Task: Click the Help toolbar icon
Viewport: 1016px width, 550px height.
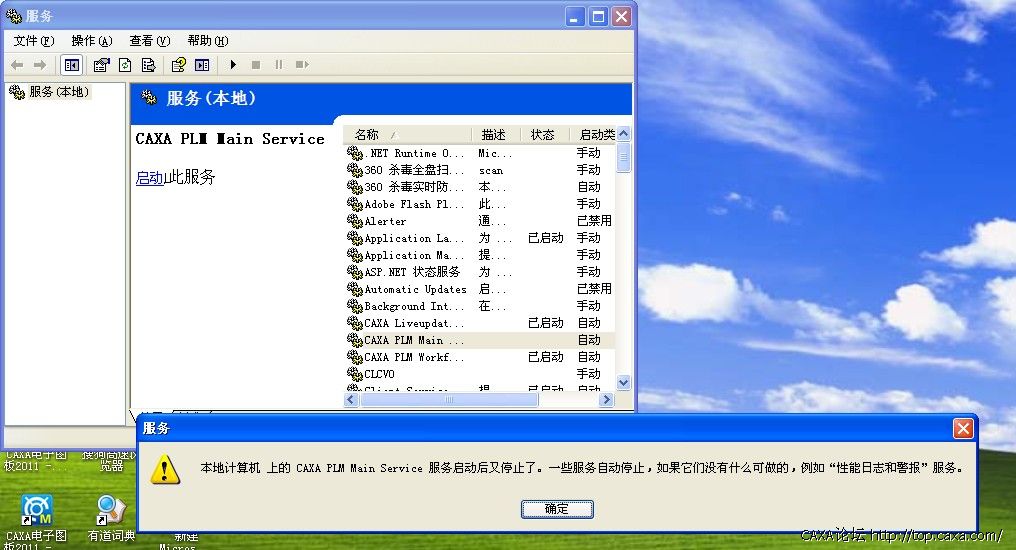Action: 178,65
